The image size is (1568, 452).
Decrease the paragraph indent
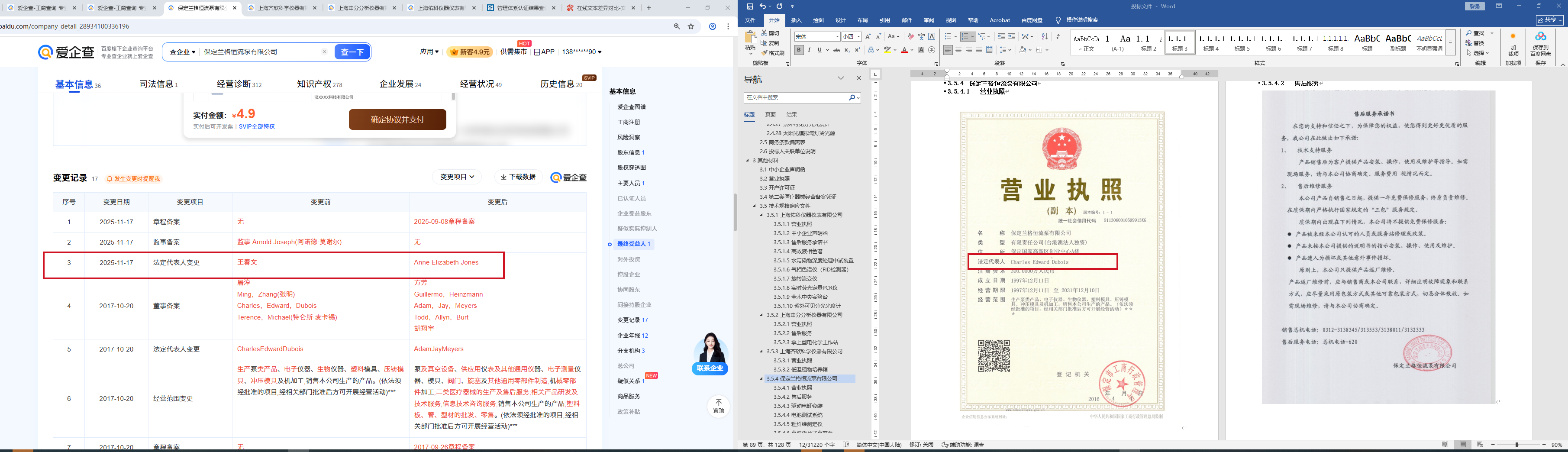coord(1001,36)
